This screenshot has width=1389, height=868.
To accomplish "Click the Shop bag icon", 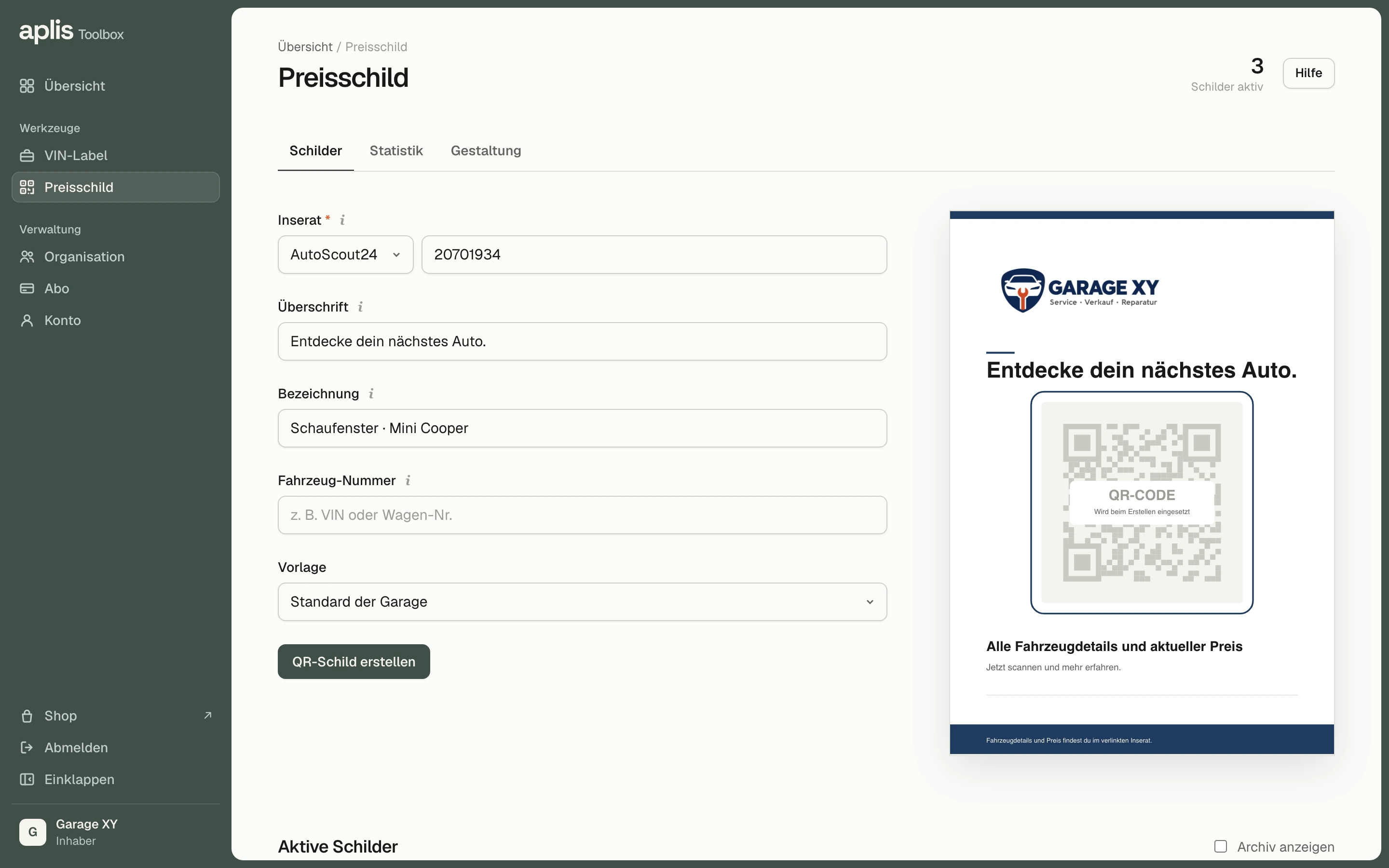I will pyautogui.click(x=27, y=716).
